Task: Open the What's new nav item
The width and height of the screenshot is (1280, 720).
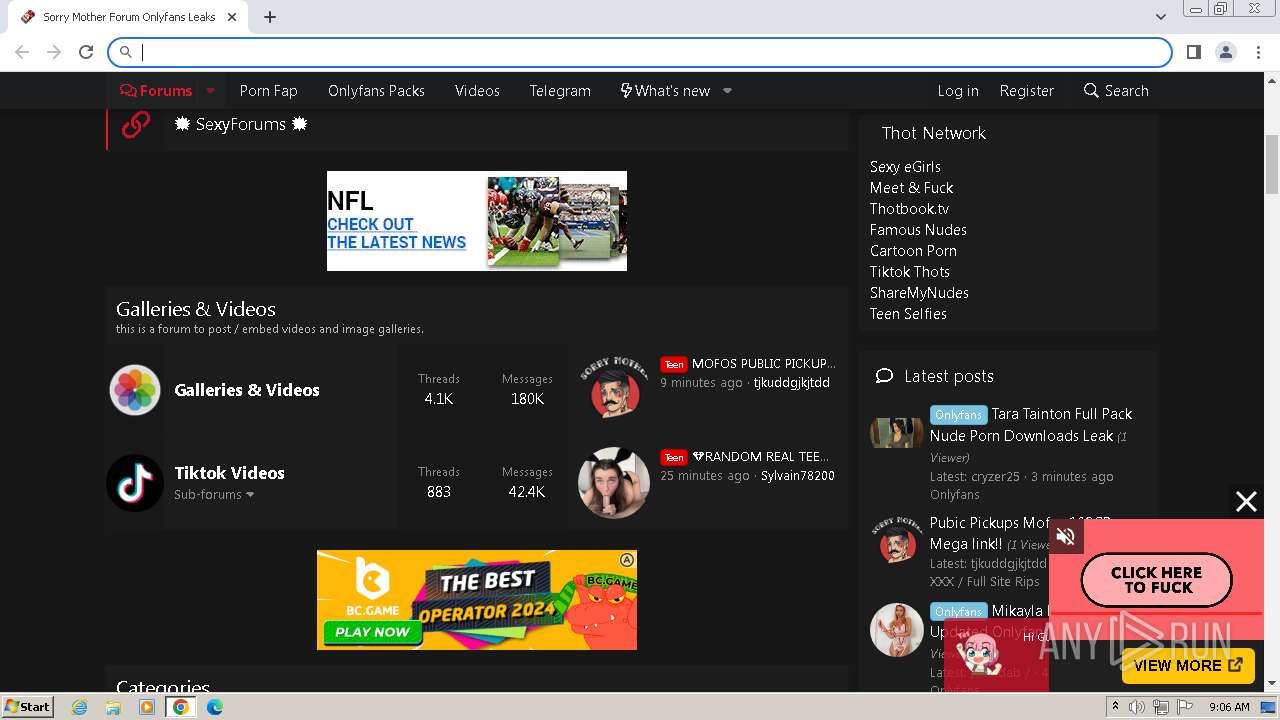Action: point(665,90)
